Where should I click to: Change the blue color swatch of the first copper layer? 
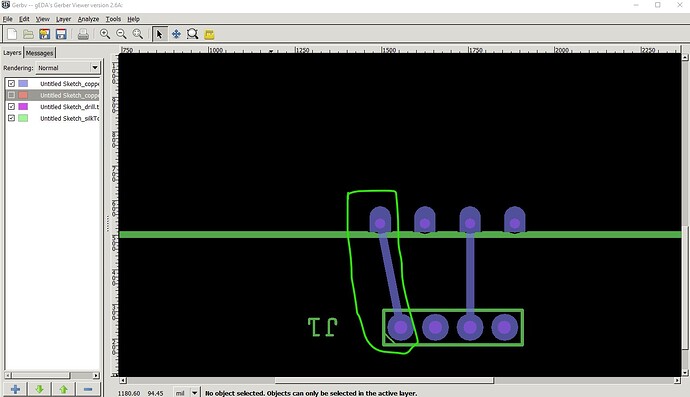click(23, 83)
